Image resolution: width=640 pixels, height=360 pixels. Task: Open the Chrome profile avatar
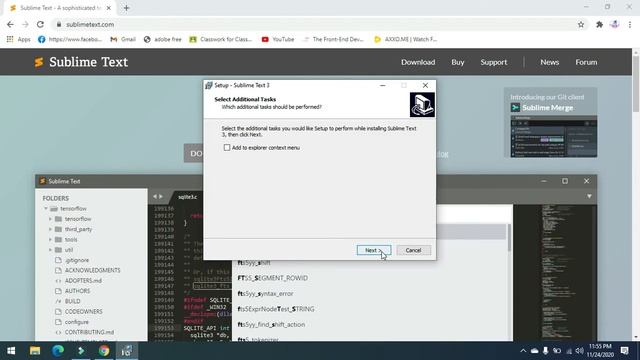[x=615, y=24]
